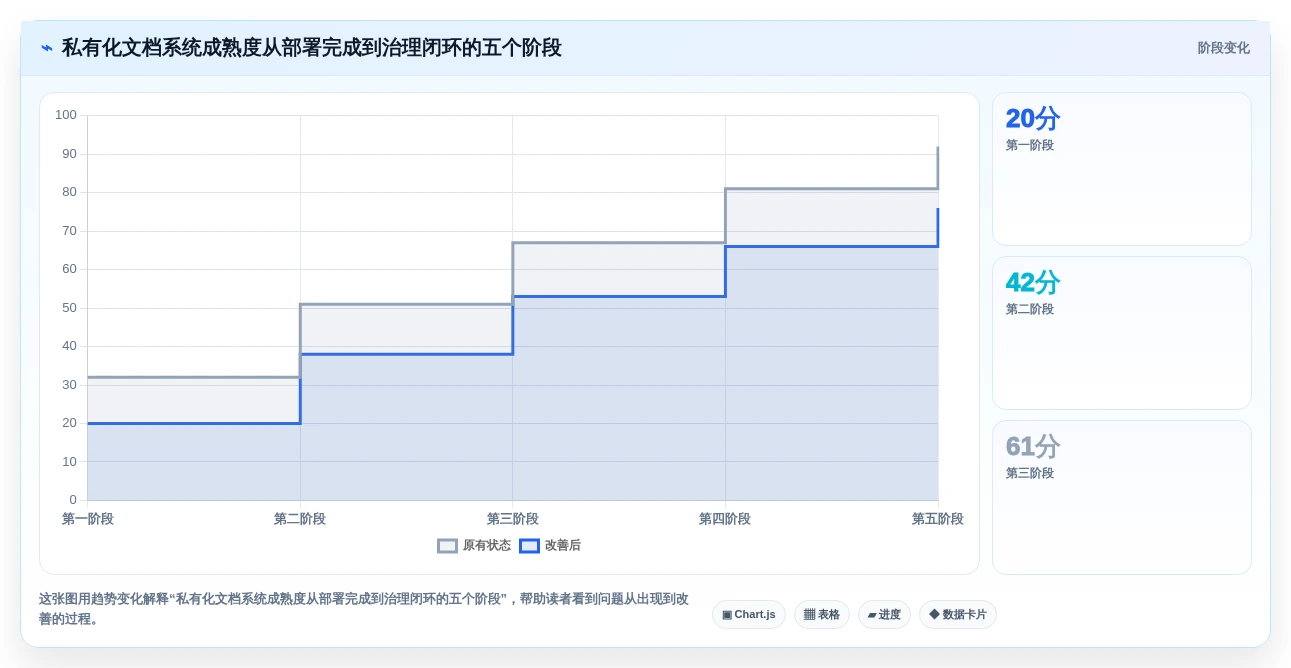Click the 第四阶段 x-axis label

725,519
